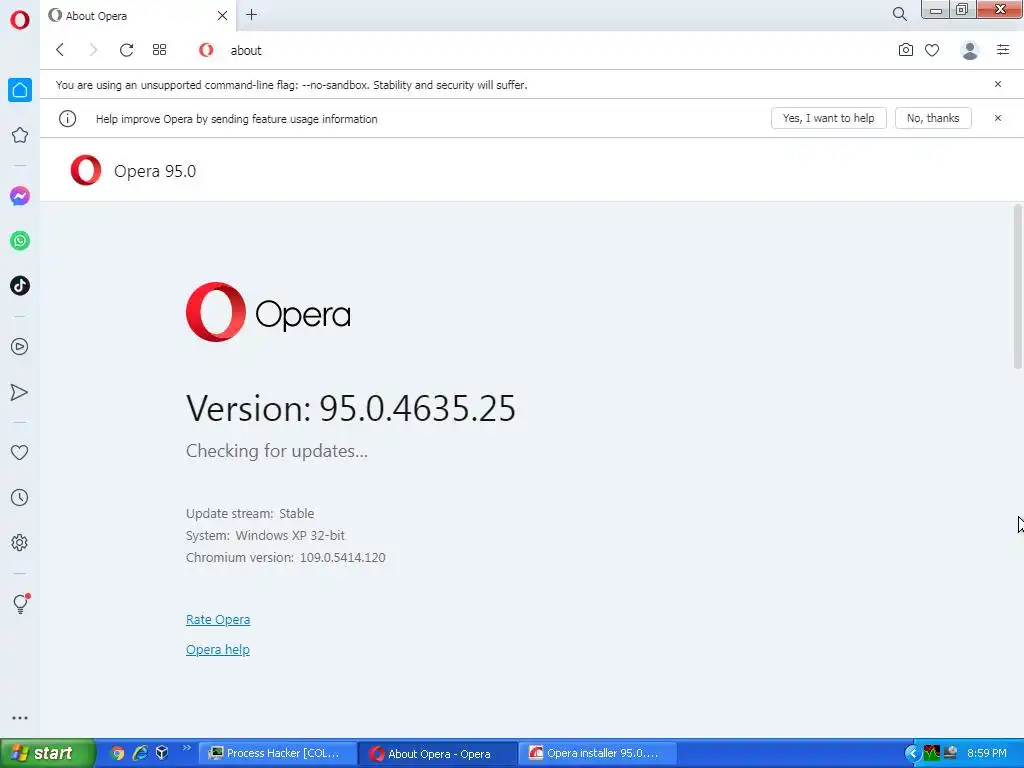
Task: Open WhatsApp in the sidebar
Action: (x=20, y=241)
